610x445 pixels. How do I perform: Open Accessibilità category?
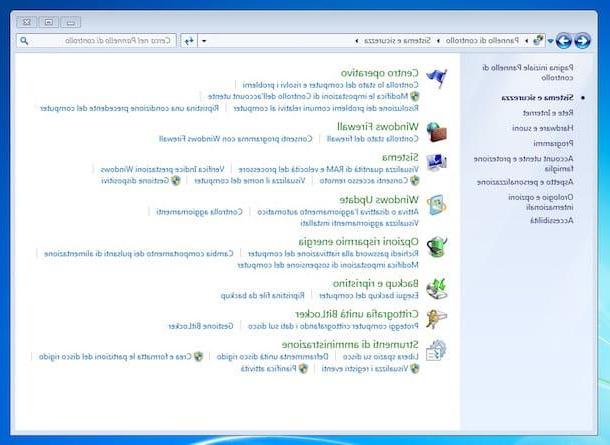[x=552, y=221]
